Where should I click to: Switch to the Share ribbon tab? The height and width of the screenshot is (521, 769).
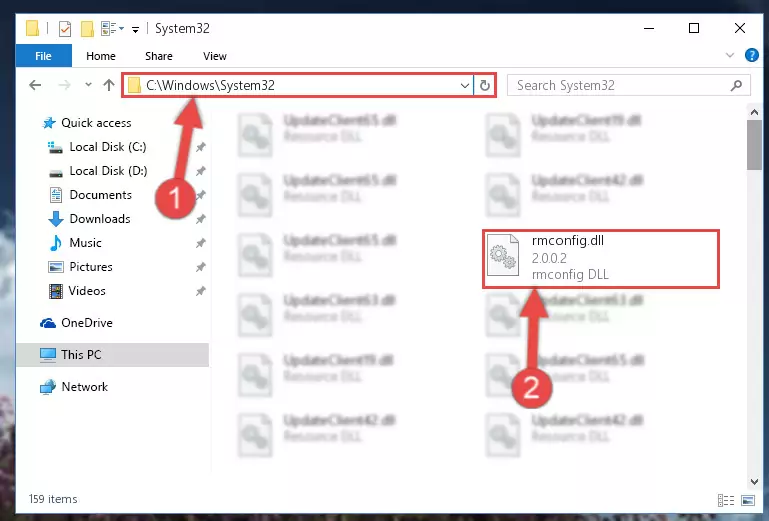(x=158, y=56)
